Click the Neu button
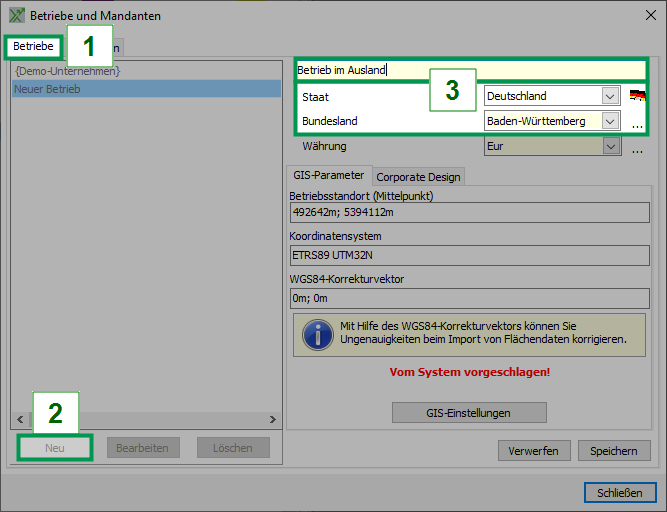The height and width of the screenshot is (512, 667). 55,448
